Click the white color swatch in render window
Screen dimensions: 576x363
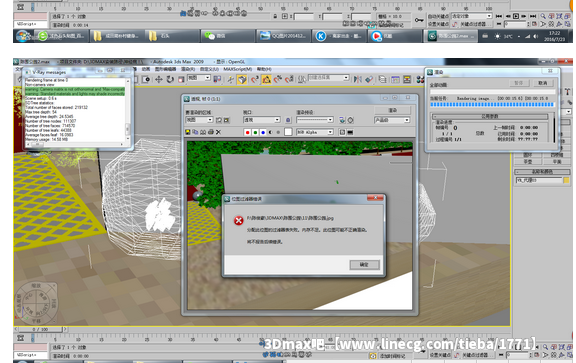[x=288, y=132]
